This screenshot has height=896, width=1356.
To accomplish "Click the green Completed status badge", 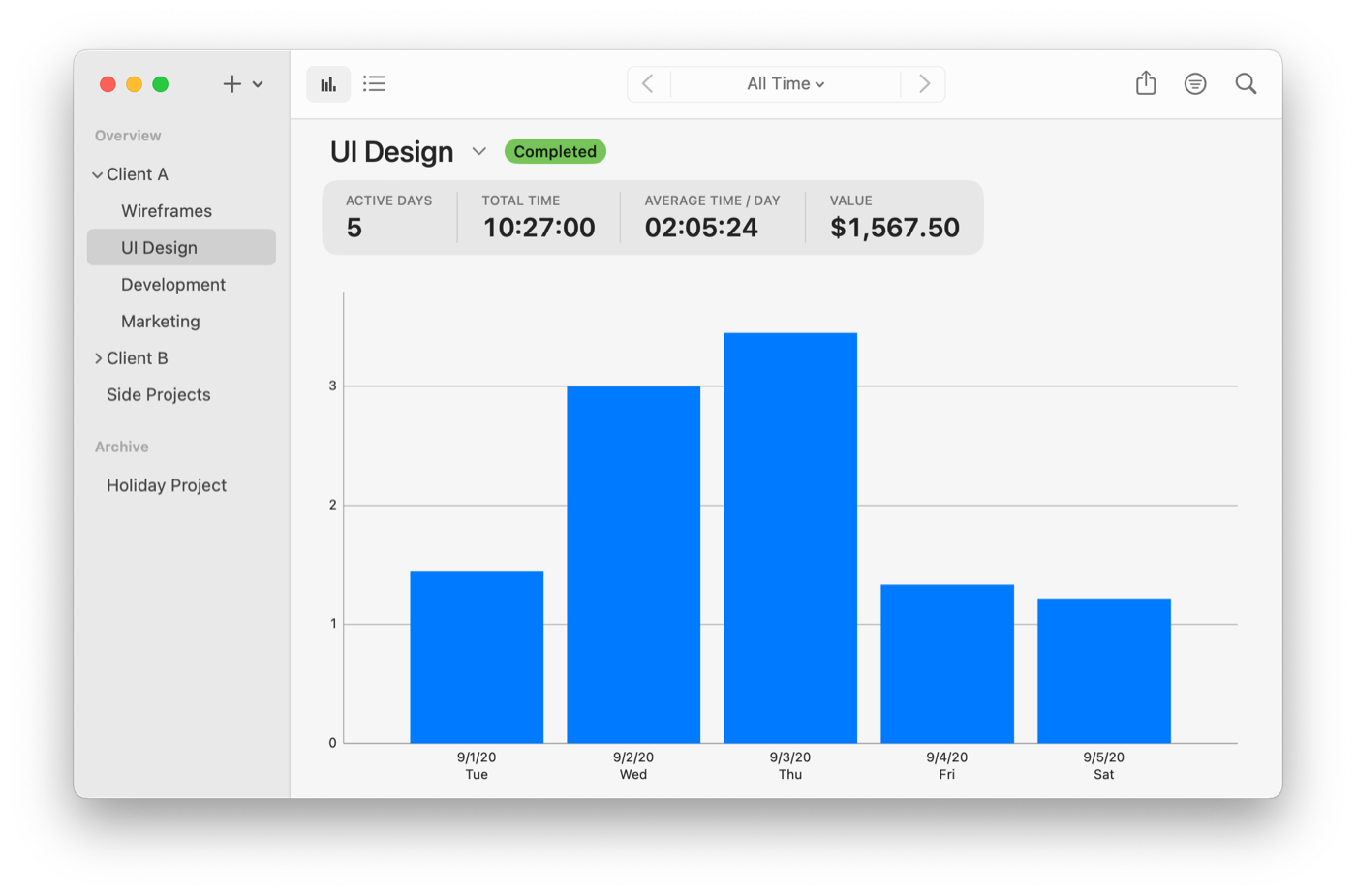I will pos(555,152).
